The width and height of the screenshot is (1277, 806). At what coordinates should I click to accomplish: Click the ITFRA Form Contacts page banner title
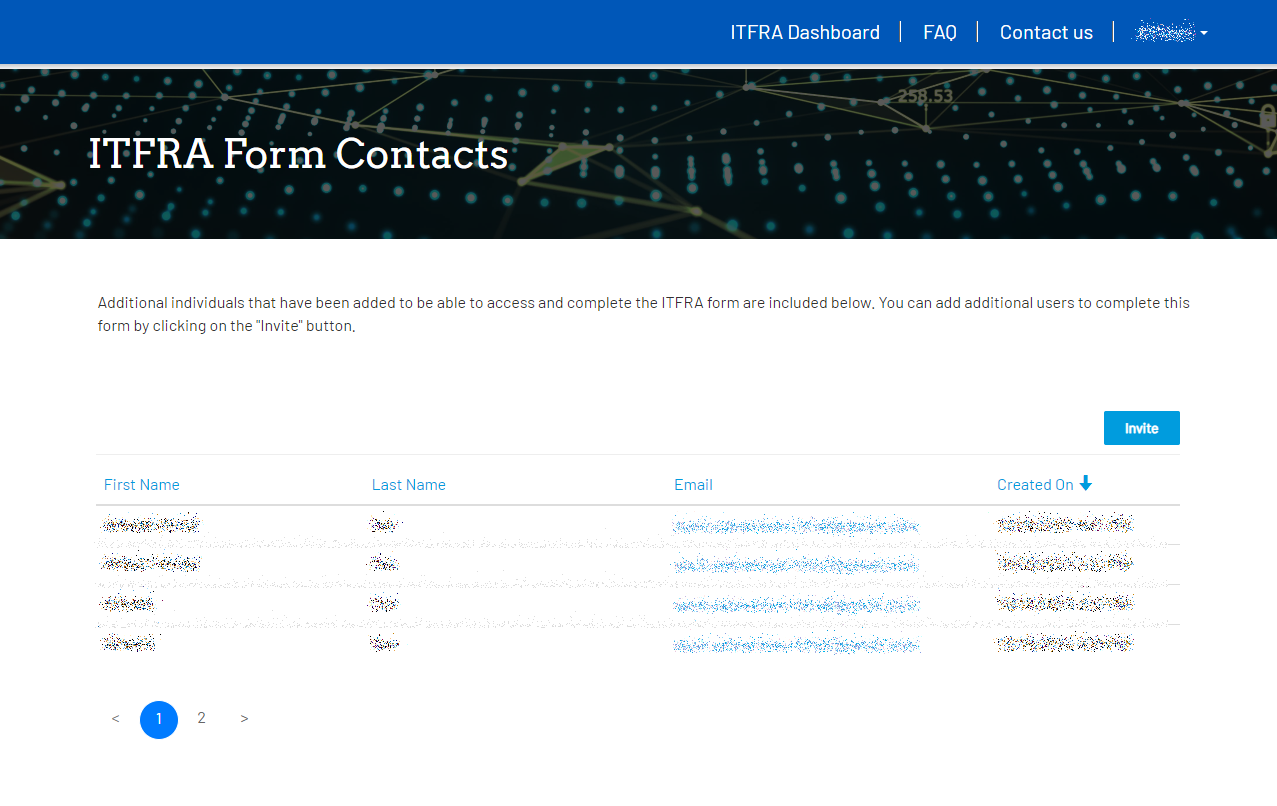point(298,155)
